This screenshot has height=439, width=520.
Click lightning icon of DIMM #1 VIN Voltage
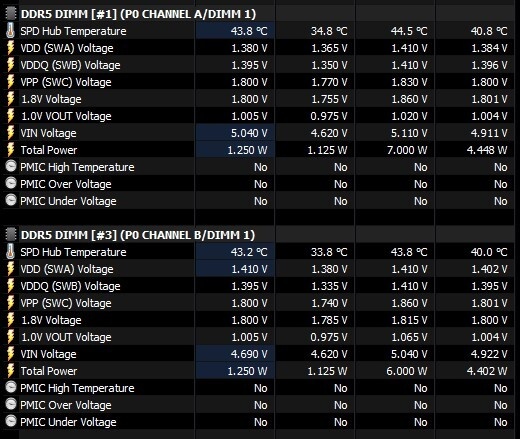click(11, 133)
